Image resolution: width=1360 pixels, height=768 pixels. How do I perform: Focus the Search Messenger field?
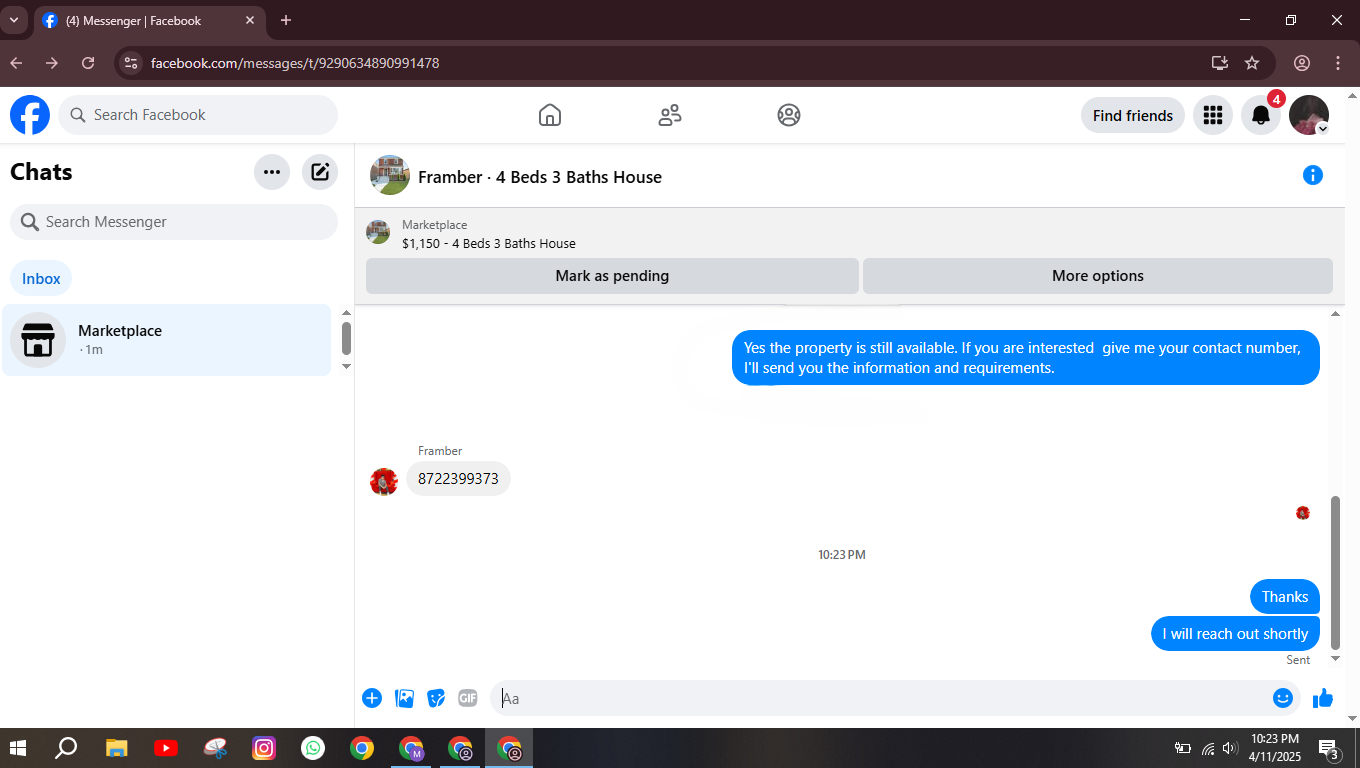tap(174, 222)
